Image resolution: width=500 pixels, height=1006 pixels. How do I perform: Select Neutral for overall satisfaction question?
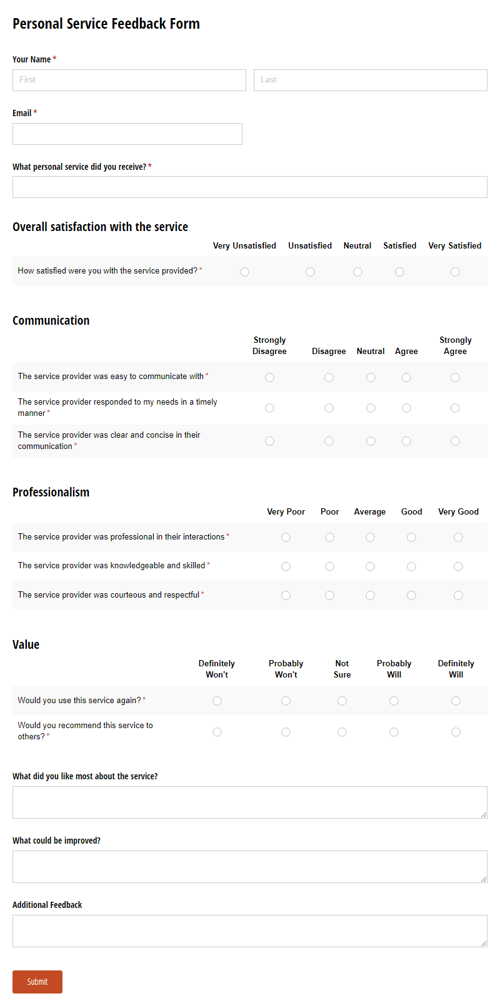358,272
